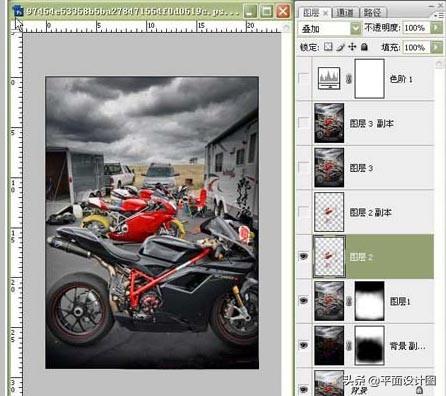Click lock all padlock icon

(364, 47)
